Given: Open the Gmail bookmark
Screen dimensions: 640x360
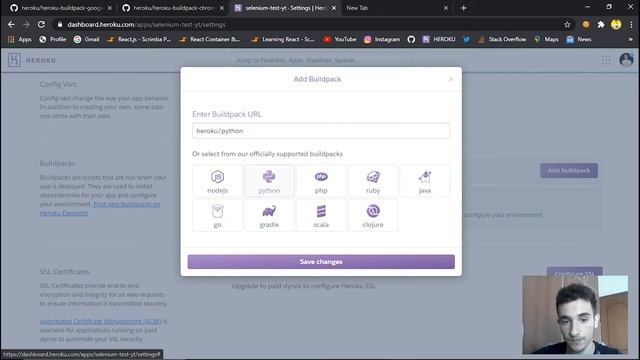Looking at the screenshot, I should (87, 39).
